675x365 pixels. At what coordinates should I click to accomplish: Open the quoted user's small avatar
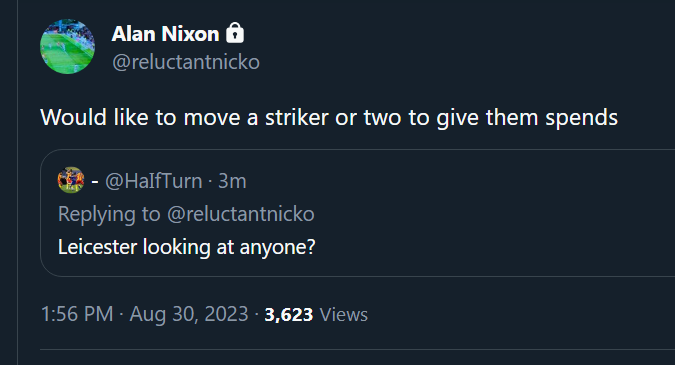click(x=71, y=180)
